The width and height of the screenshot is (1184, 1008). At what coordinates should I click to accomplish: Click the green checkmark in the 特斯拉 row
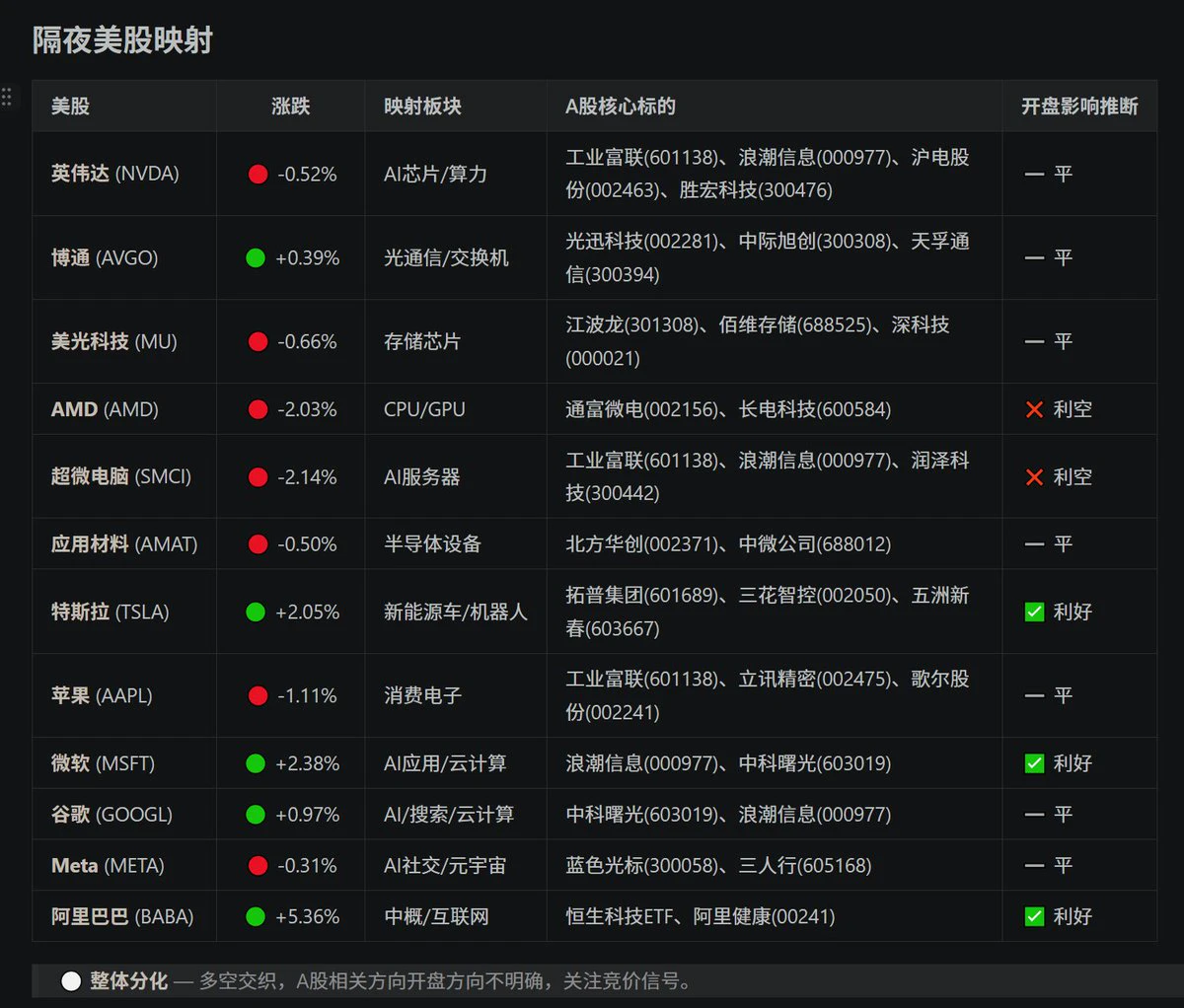point(1034,612)
